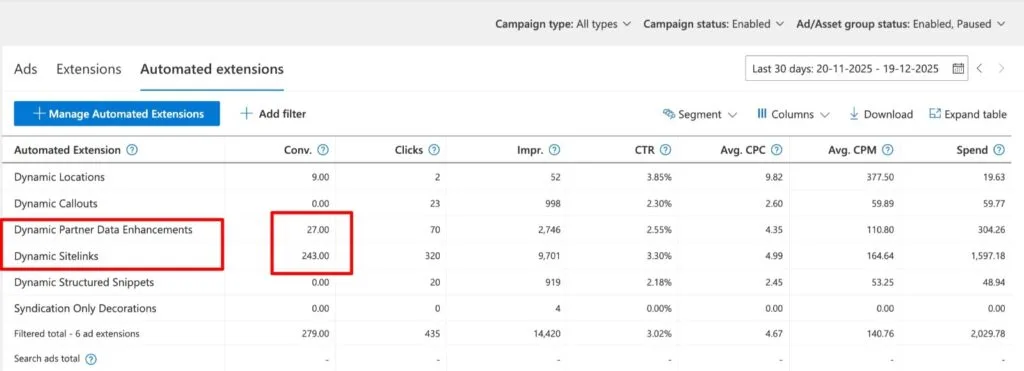Click 3.85% CTR for Dynamic Locations
The image size is (1024, 371).
[x=659, y=177]
